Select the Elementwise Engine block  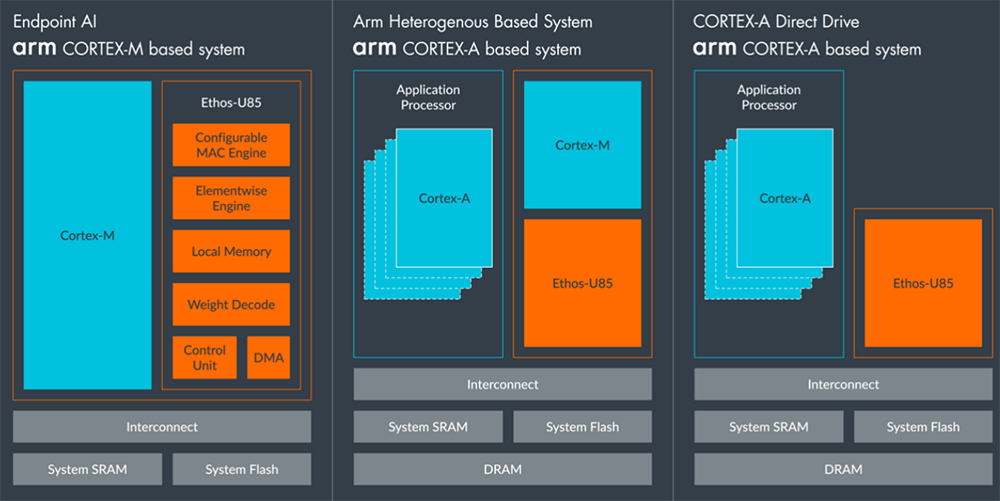tap(231, 198)
